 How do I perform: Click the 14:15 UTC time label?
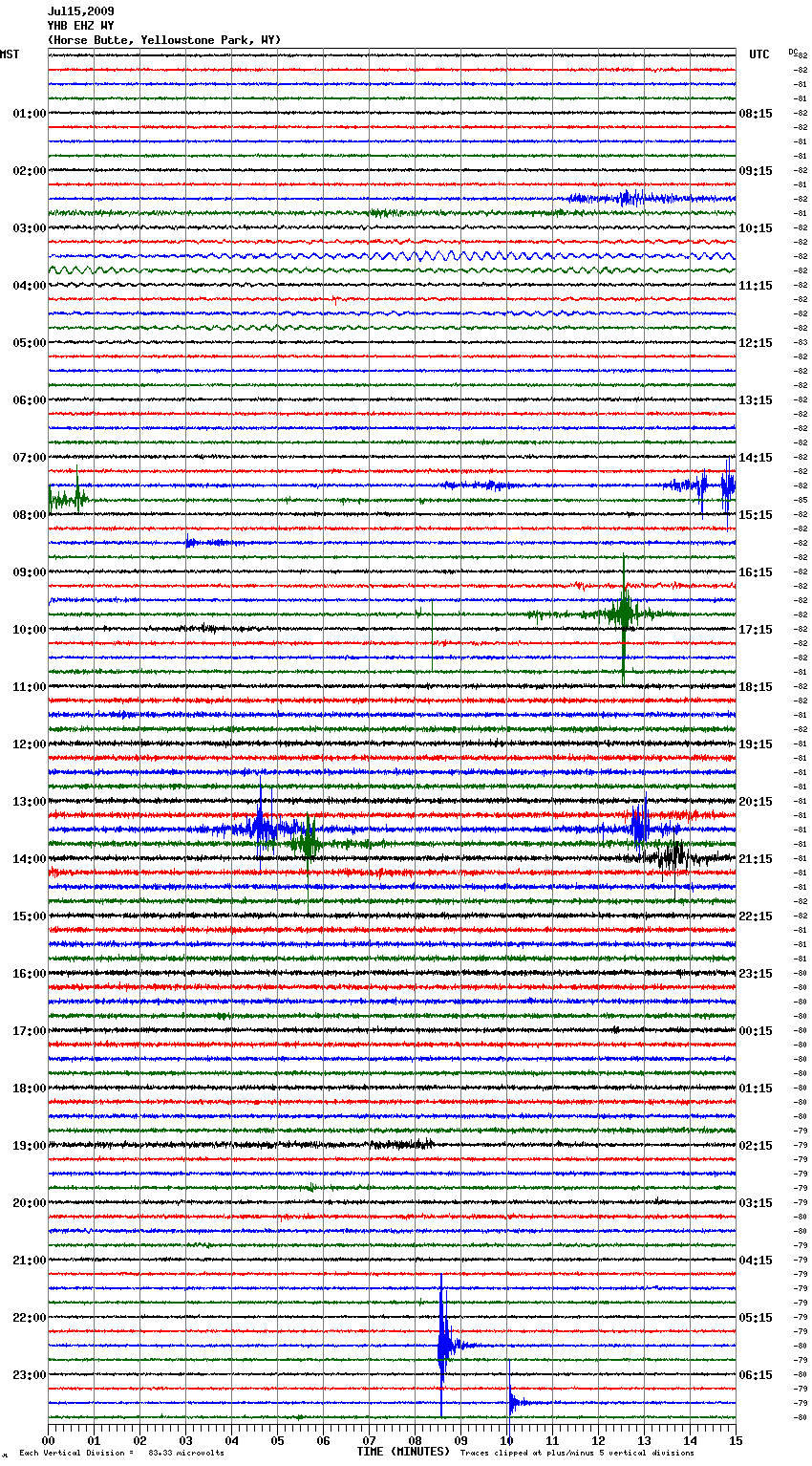click(756, 458)
